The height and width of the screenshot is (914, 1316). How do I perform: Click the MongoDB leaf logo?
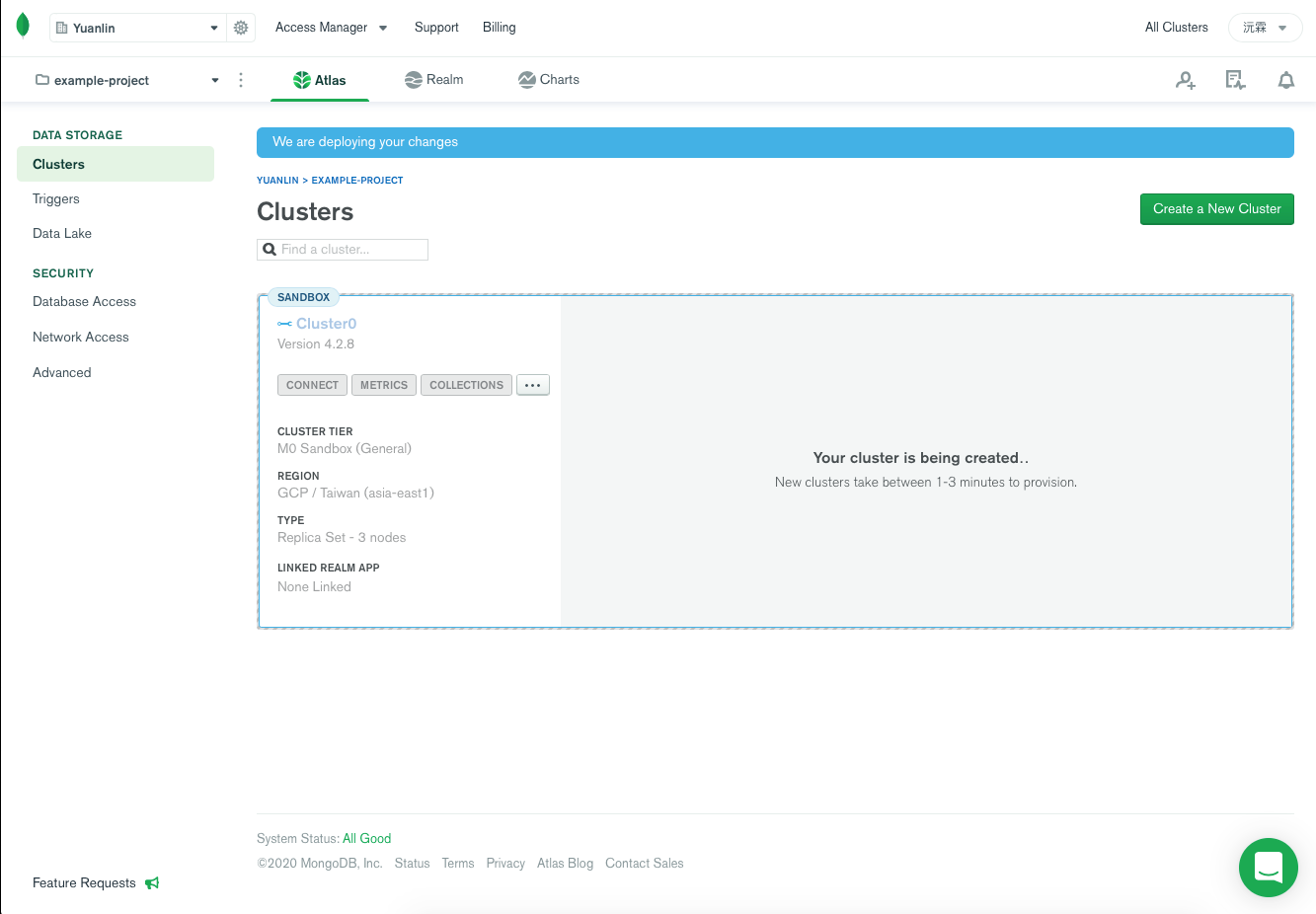[23, 27]
